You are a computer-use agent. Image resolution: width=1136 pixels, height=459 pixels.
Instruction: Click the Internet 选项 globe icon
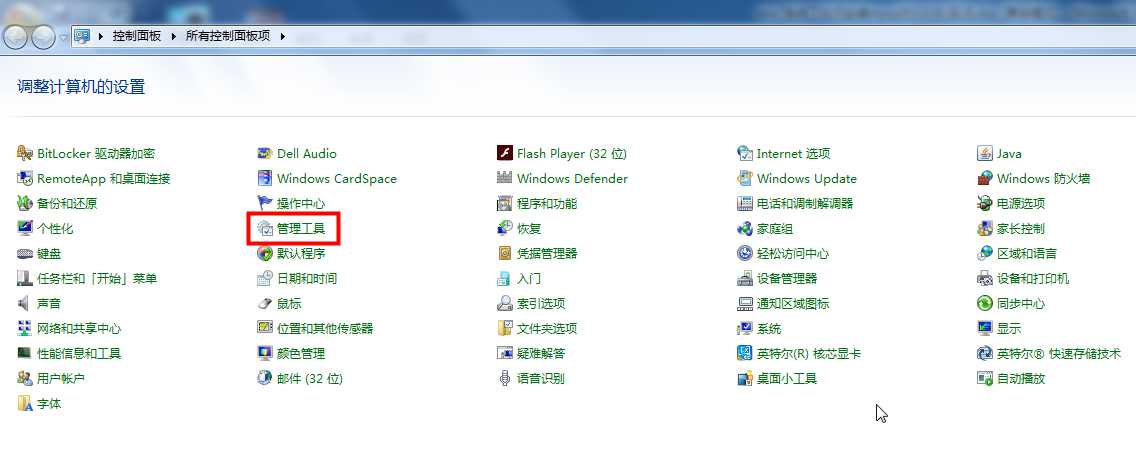coord(745,153)
